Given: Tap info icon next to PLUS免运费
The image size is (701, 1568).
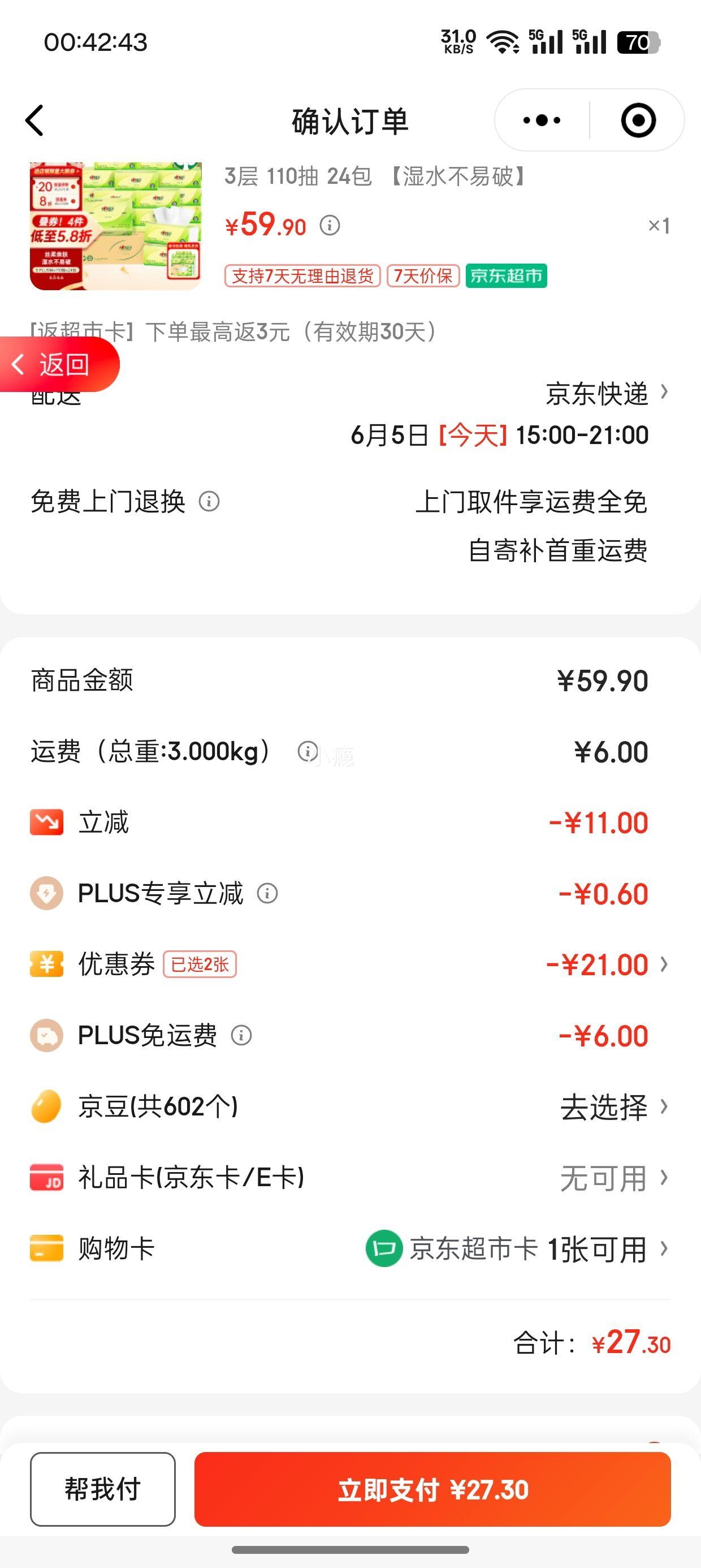Looking at the screenshot, I should [241, 1035].
